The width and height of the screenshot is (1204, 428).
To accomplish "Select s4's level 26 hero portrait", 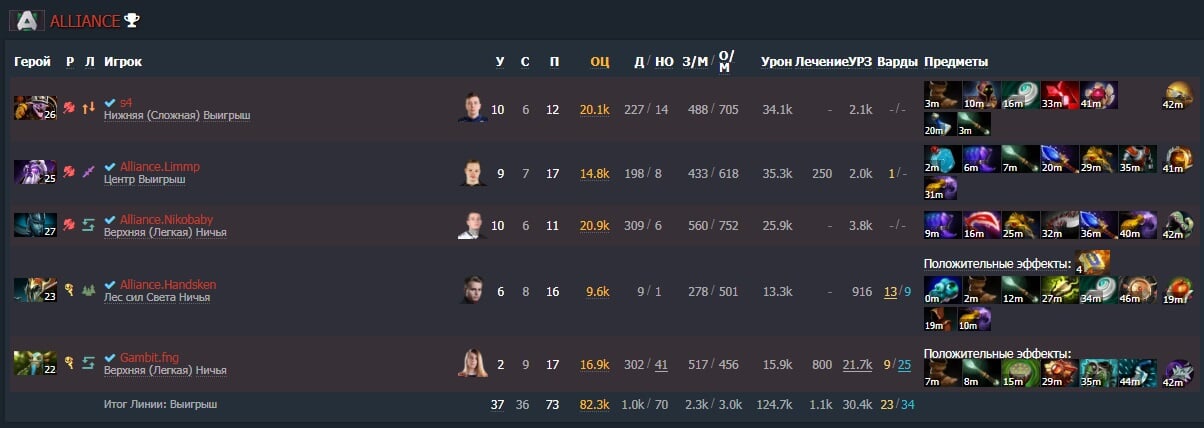I will [36, 107].
